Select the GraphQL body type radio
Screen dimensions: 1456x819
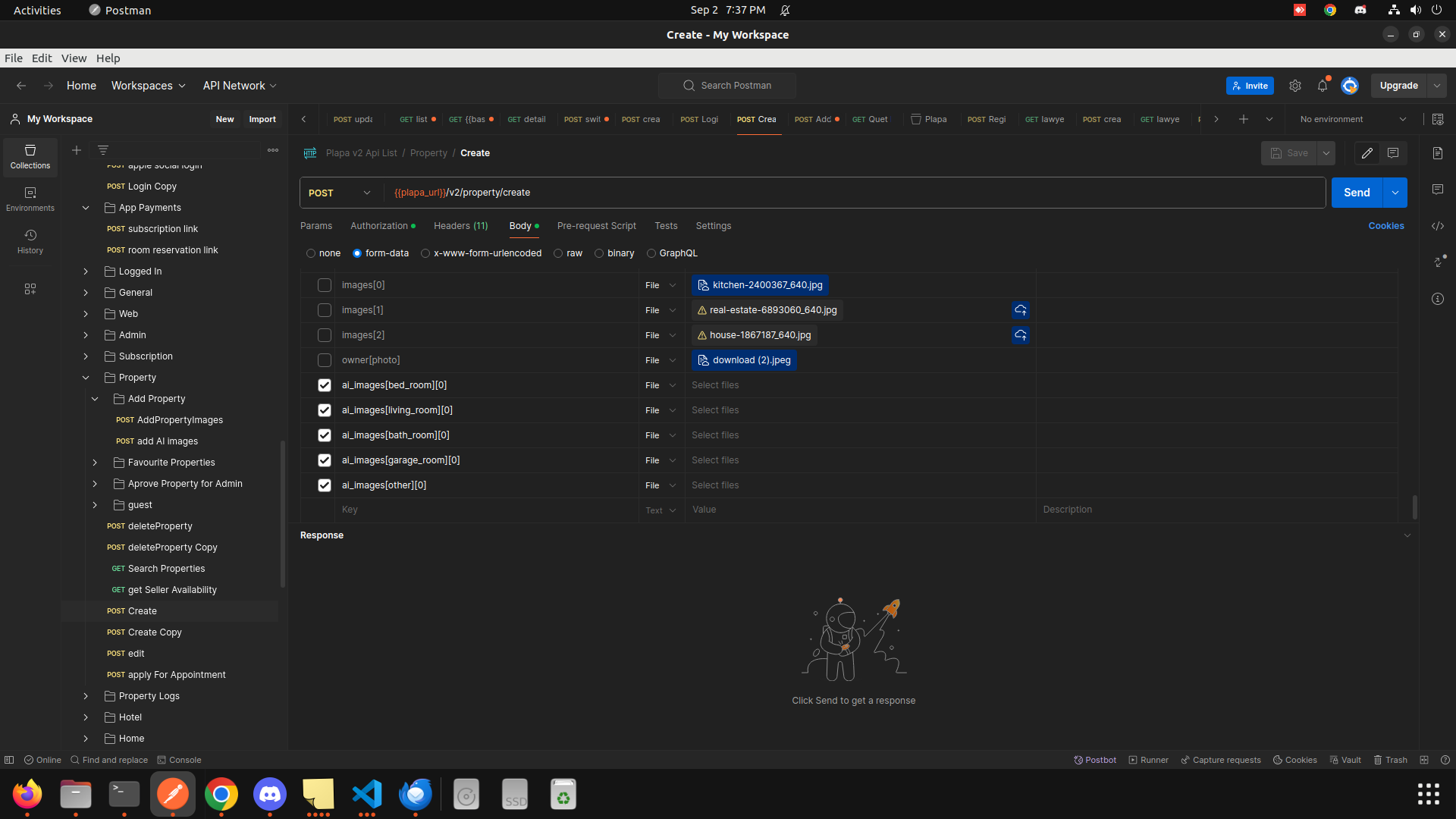coord(651,253)
